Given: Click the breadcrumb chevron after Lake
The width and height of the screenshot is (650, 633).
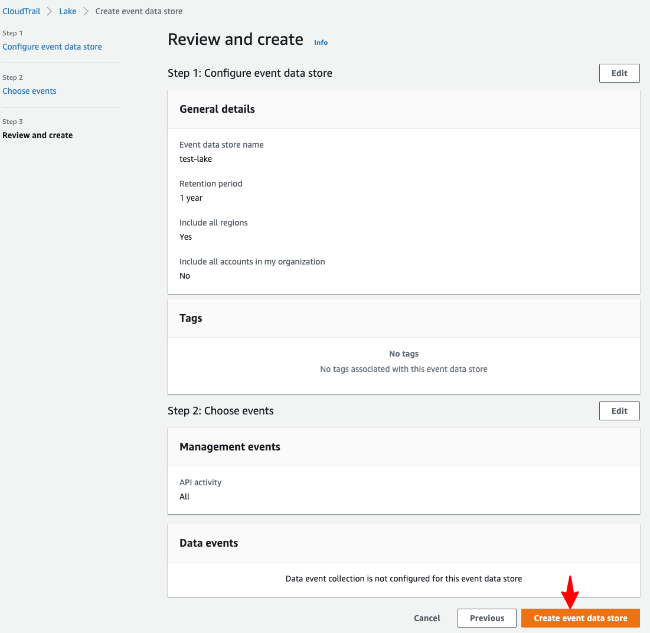Looking at the screenshot, I should point(86,11).
